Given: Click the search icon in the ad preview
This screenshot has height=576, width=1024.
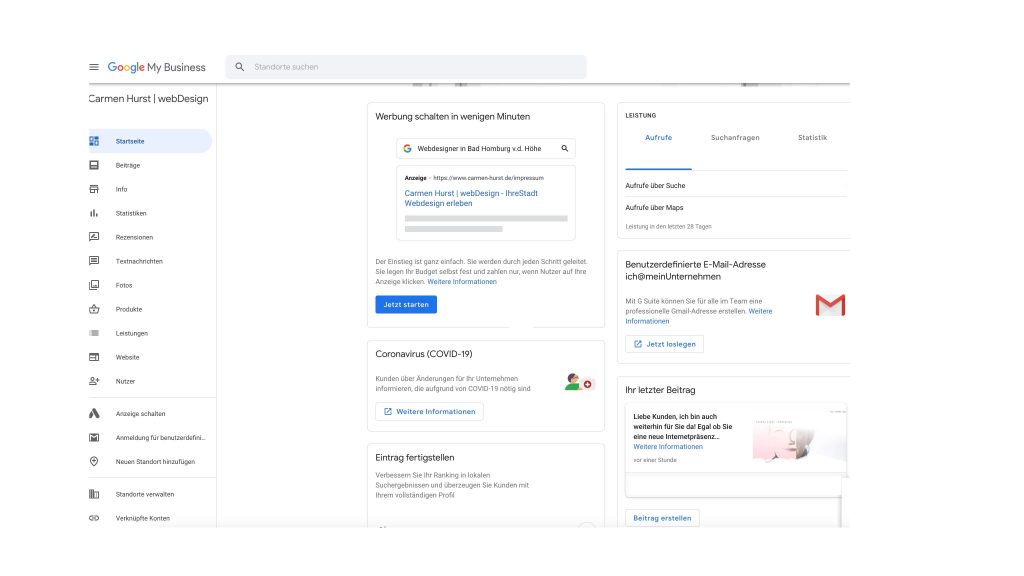Looking at the screenshot, I should pyautogui.click(x=565, y=148).
